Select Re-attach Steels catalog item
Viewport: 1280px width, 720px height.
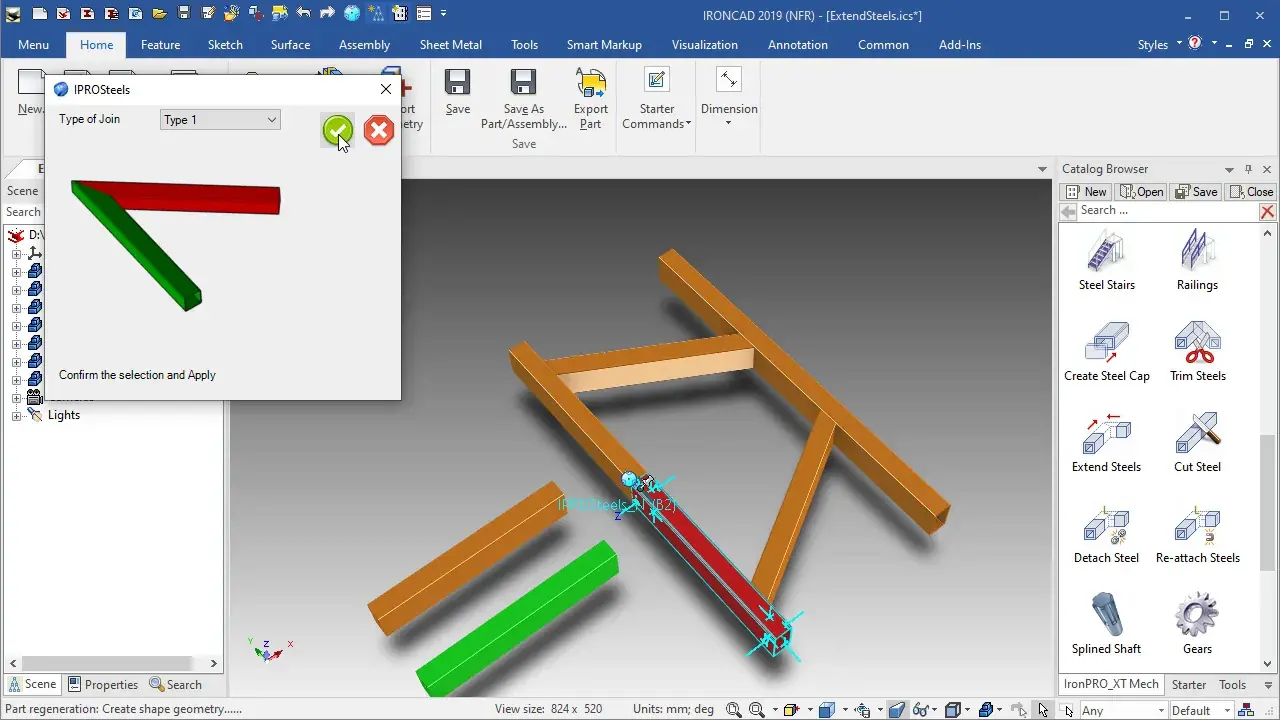click(1197, 533)
